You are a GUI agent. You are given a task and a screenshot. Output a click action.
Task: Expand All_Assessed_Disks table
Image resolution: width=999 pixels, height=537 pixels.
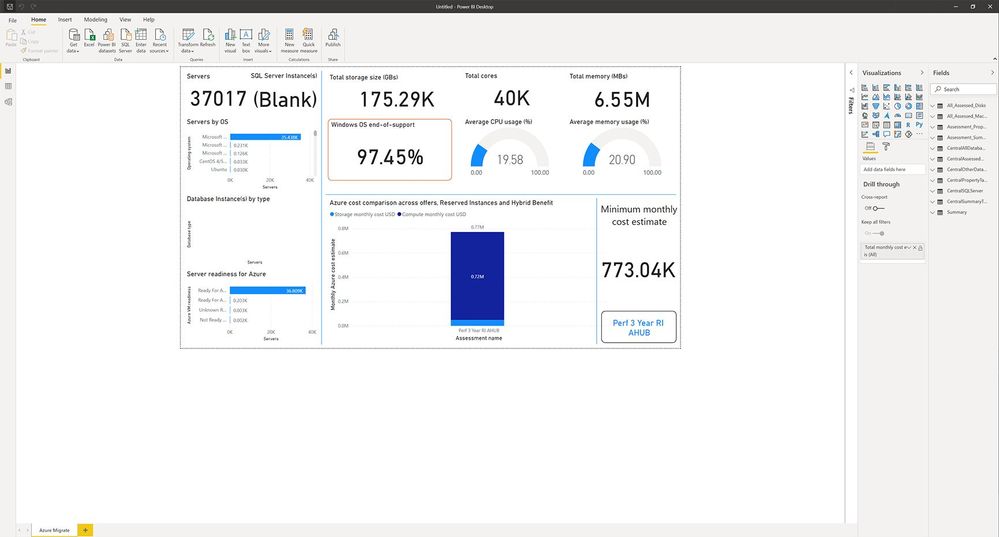point(933,106)
